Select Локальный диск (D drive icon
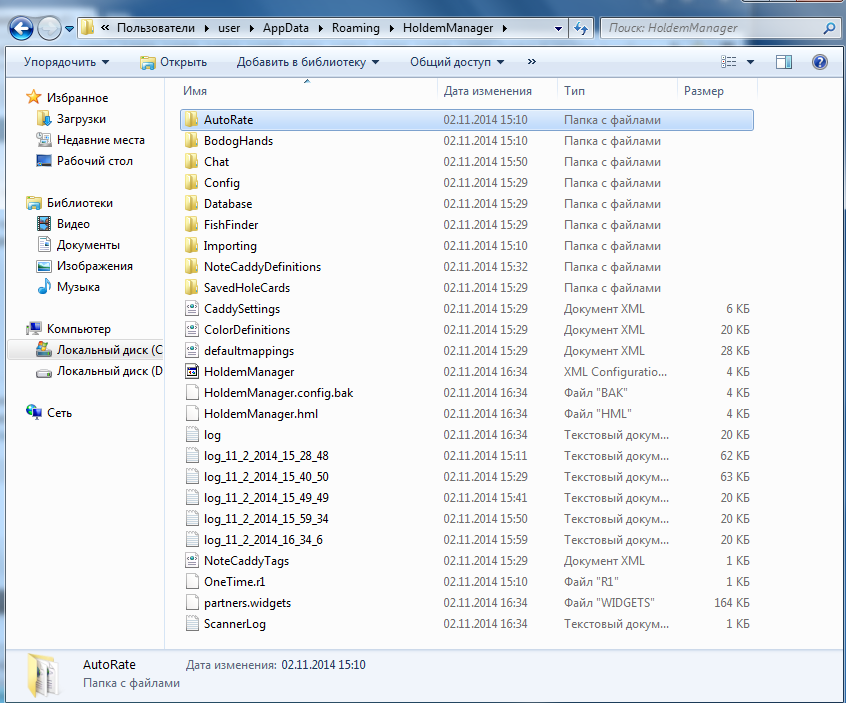 (44, 372)
